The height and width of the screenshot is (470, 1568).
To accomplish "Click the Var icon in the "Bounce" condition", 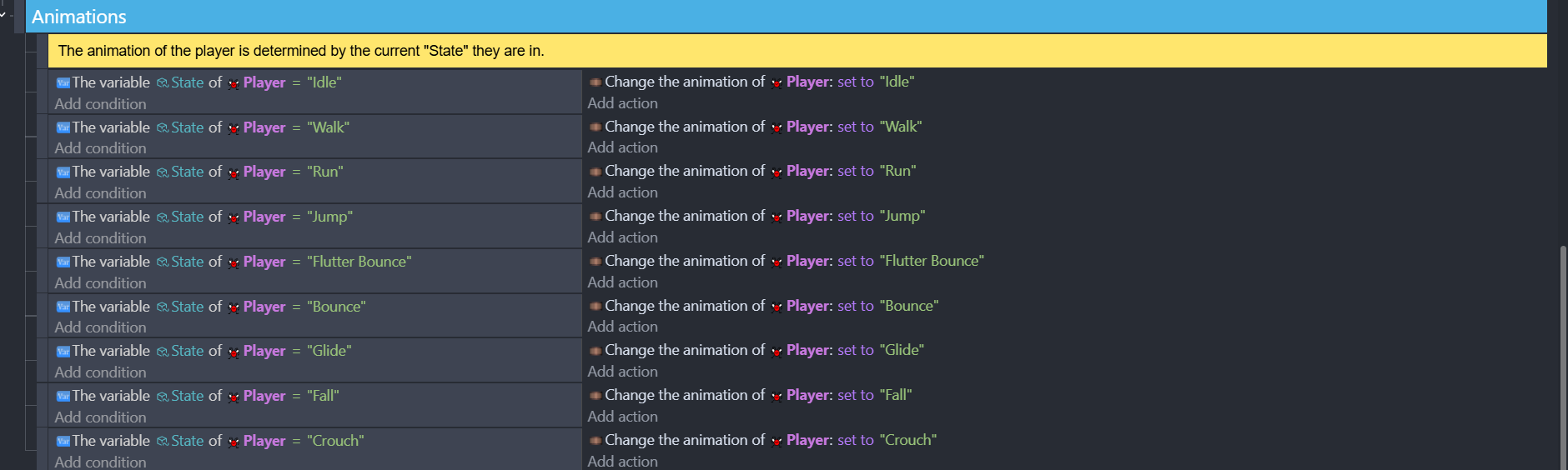I will click(63, 307).
